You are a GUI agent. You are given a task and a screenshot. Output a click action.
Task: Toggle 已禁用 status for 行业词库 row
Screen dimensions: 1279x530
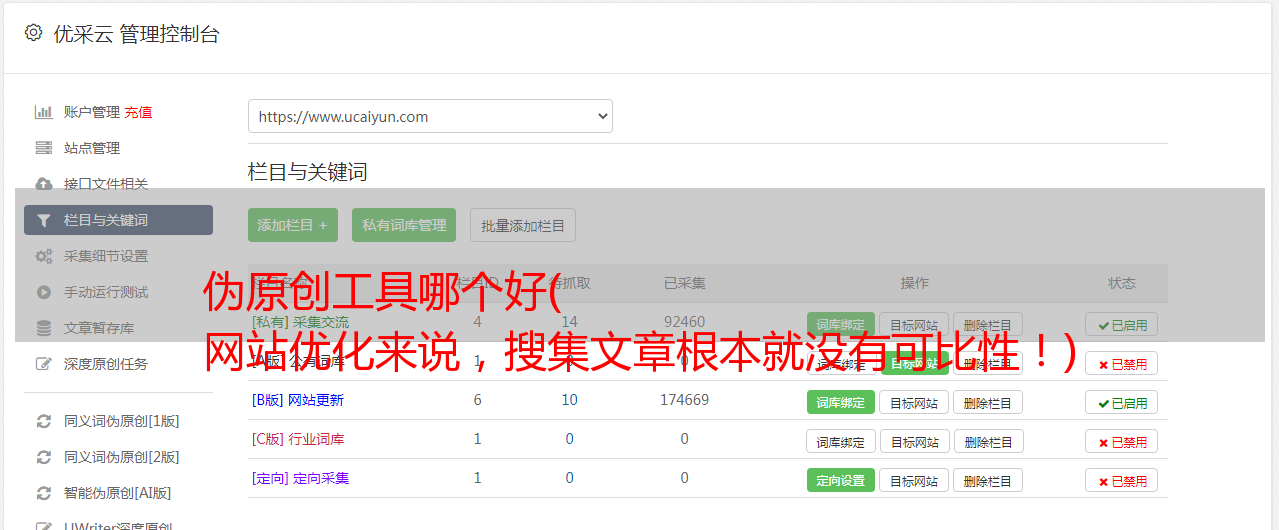(1121, 441)
